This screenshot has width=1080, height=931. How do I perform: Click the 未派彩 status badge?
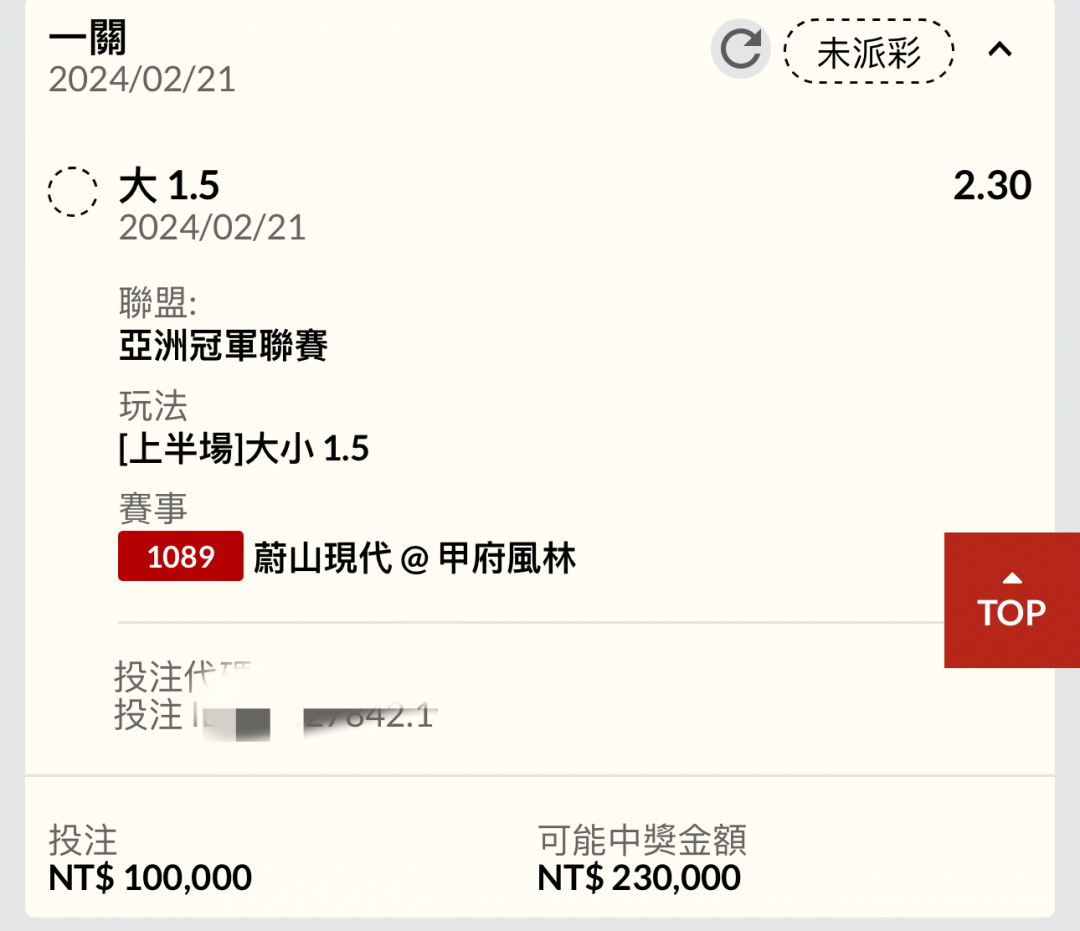(869, 52)
